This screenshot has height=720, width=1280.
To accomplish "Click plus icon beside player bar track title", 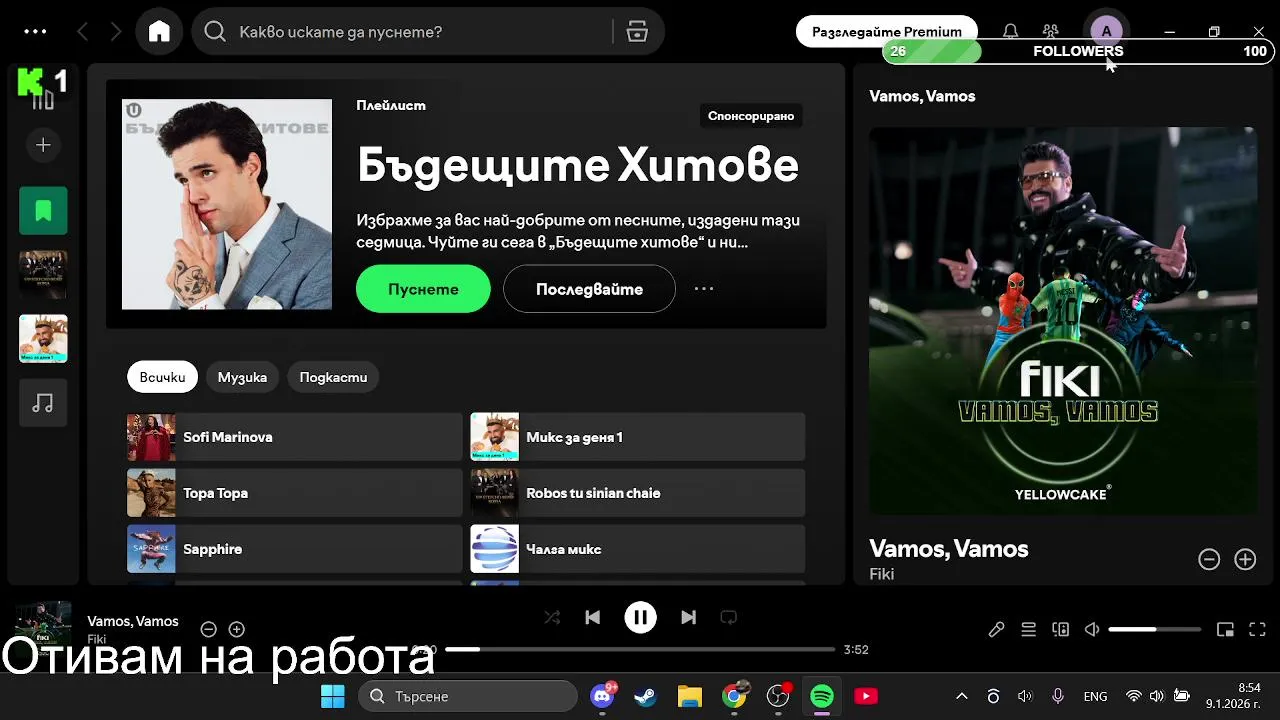I will [x=236, y=629].
